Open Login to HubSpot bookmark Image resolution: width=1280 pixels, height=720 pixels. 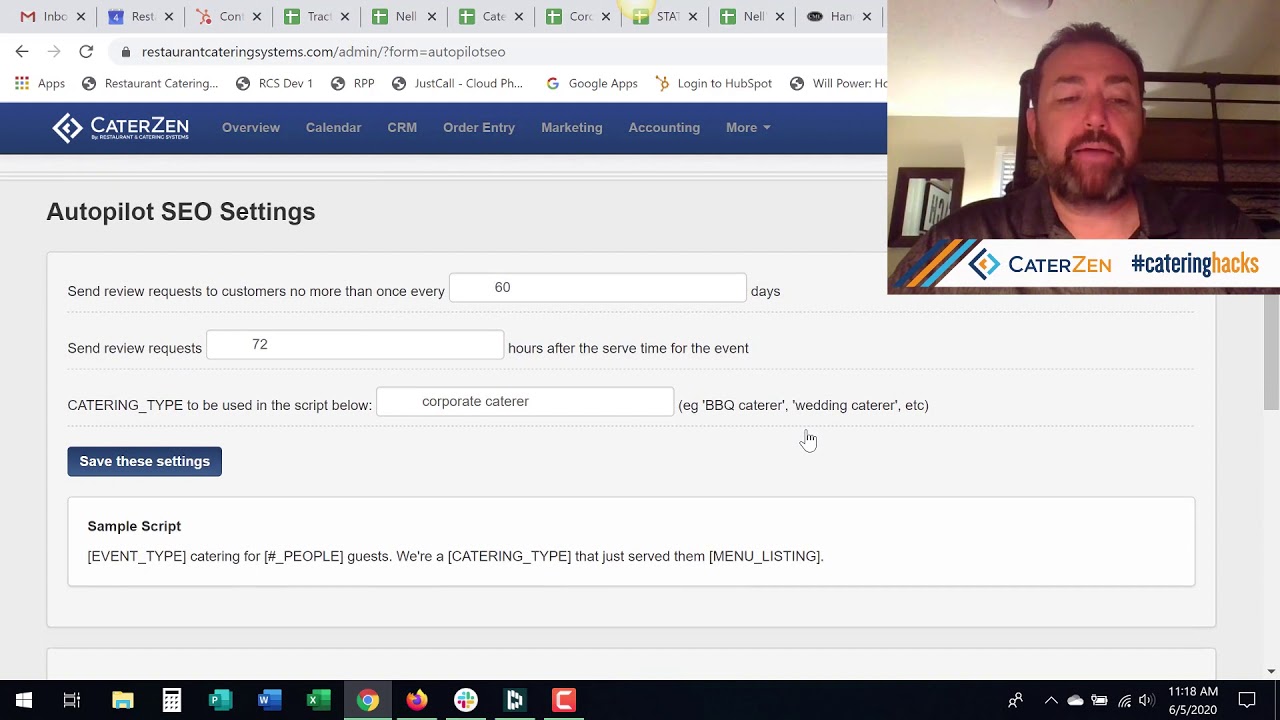click(x=713, y=83)
